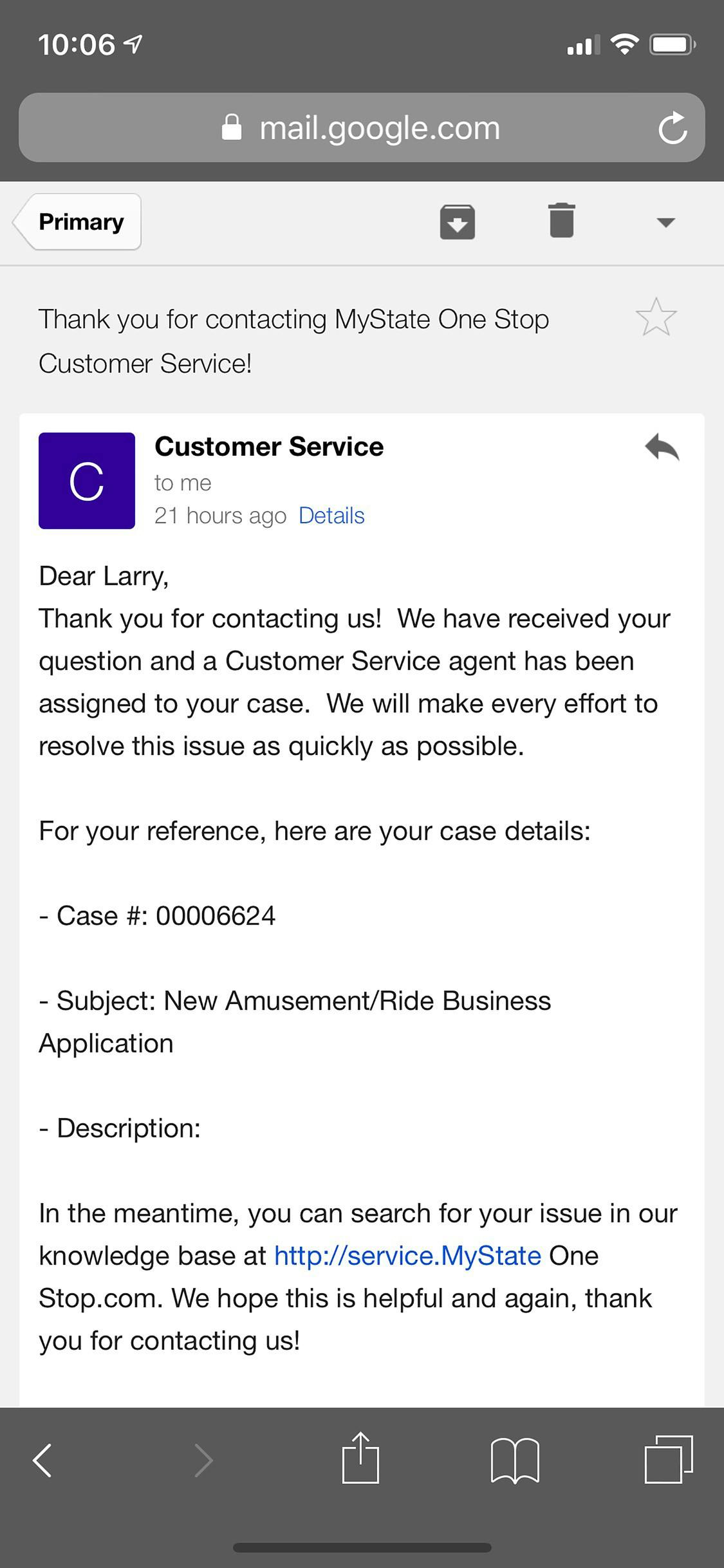Delete the email using the trash icon
The height and width of the screenshot is (1568, 724).
(x=561, y=221)
